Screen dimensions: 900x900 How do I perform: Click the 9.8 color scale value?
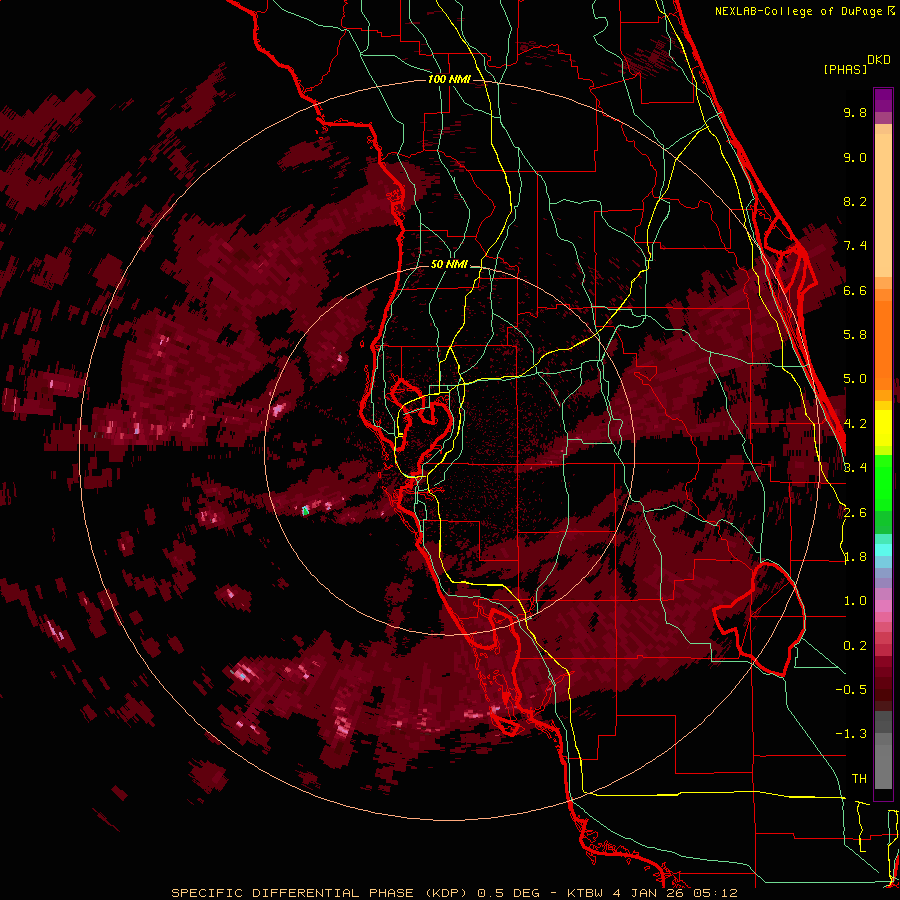coord(855,112)
